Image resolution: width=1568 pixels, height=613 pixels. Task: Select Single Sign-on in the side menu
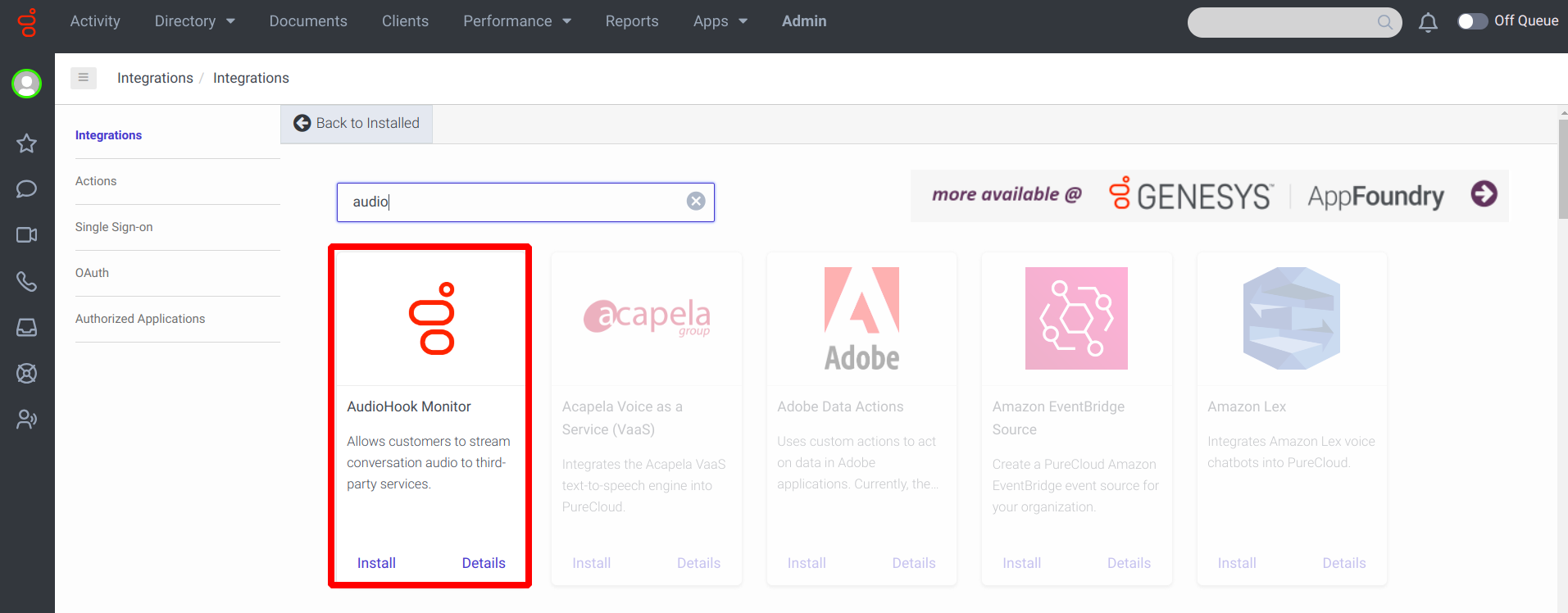[x=114, y=227]
